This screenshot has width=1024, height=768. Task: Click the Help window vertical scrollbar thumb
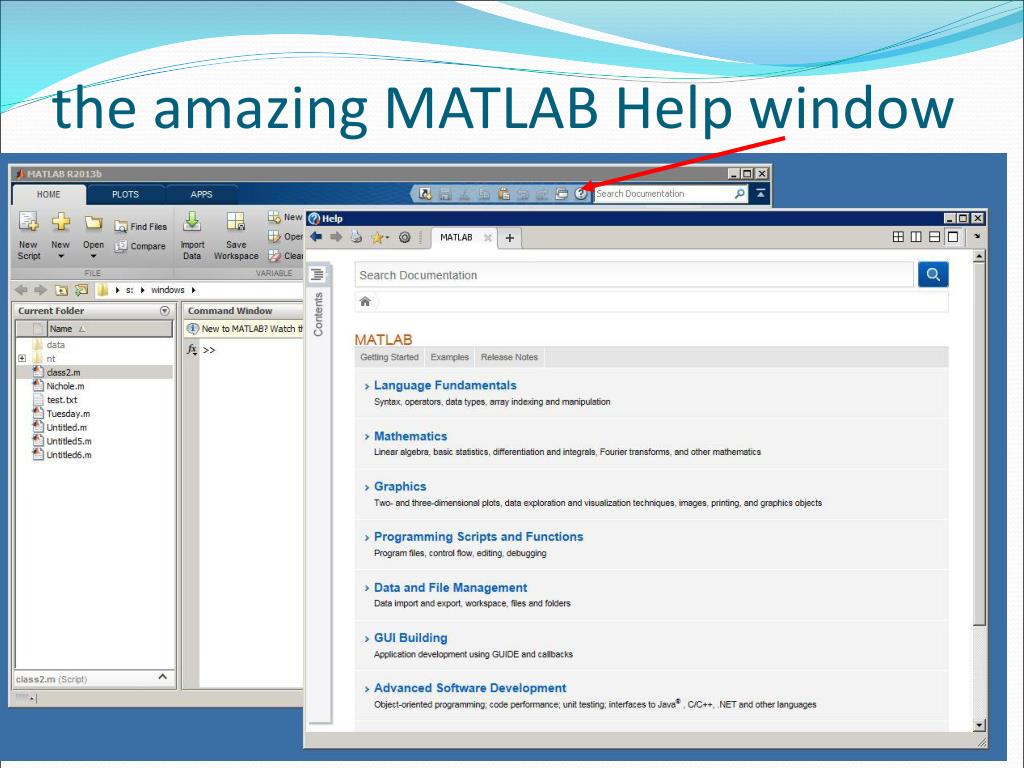pyautogui.click(x=979, y=444)
